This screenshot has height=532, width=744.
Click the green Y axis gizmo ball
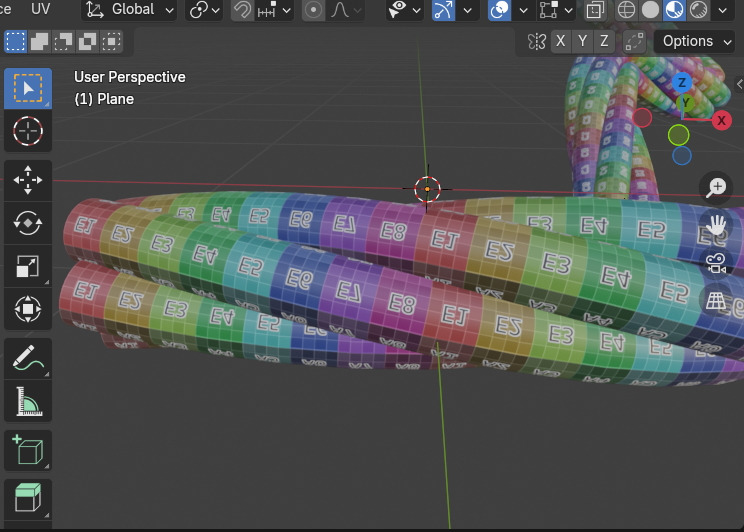coord(685,103)
